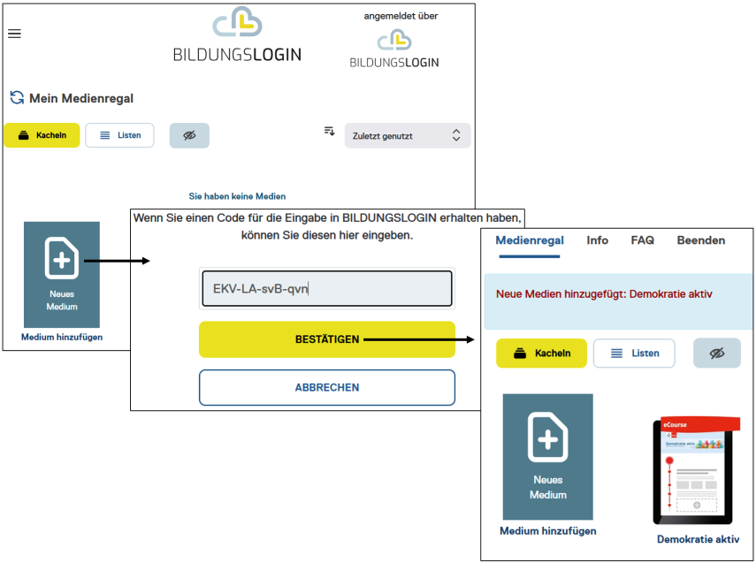756x563 pixels.
Task: Click the Neues Medium tile in left panel
Action: tap(62, 275)
